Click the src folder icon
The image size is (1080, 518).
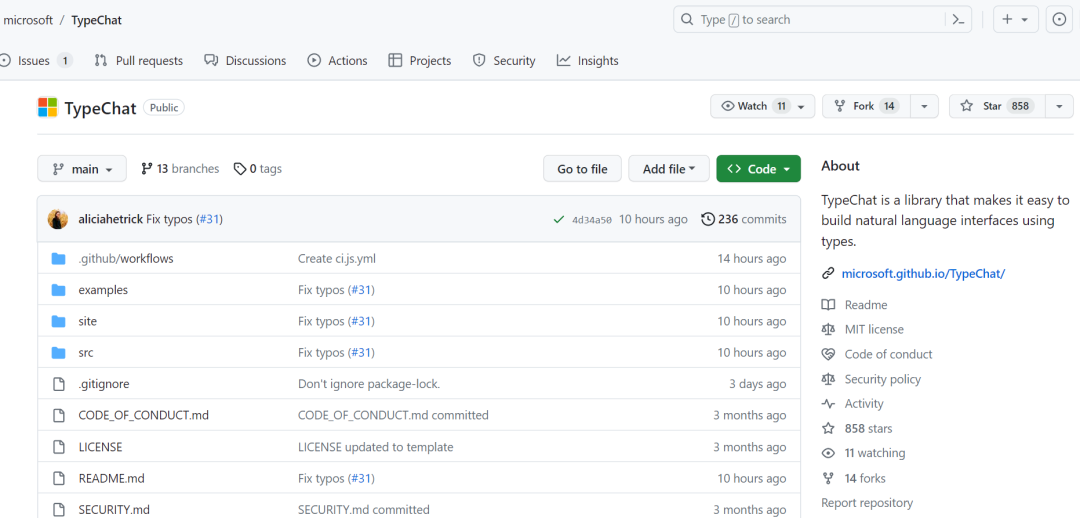click(59, 353)
